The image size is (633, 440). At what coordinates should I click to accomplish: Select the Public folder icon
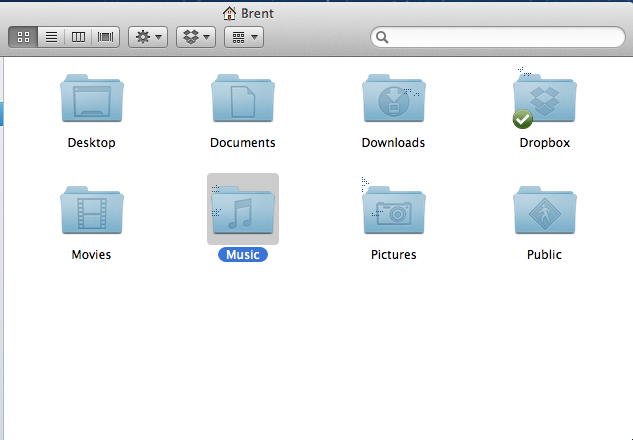545,210
